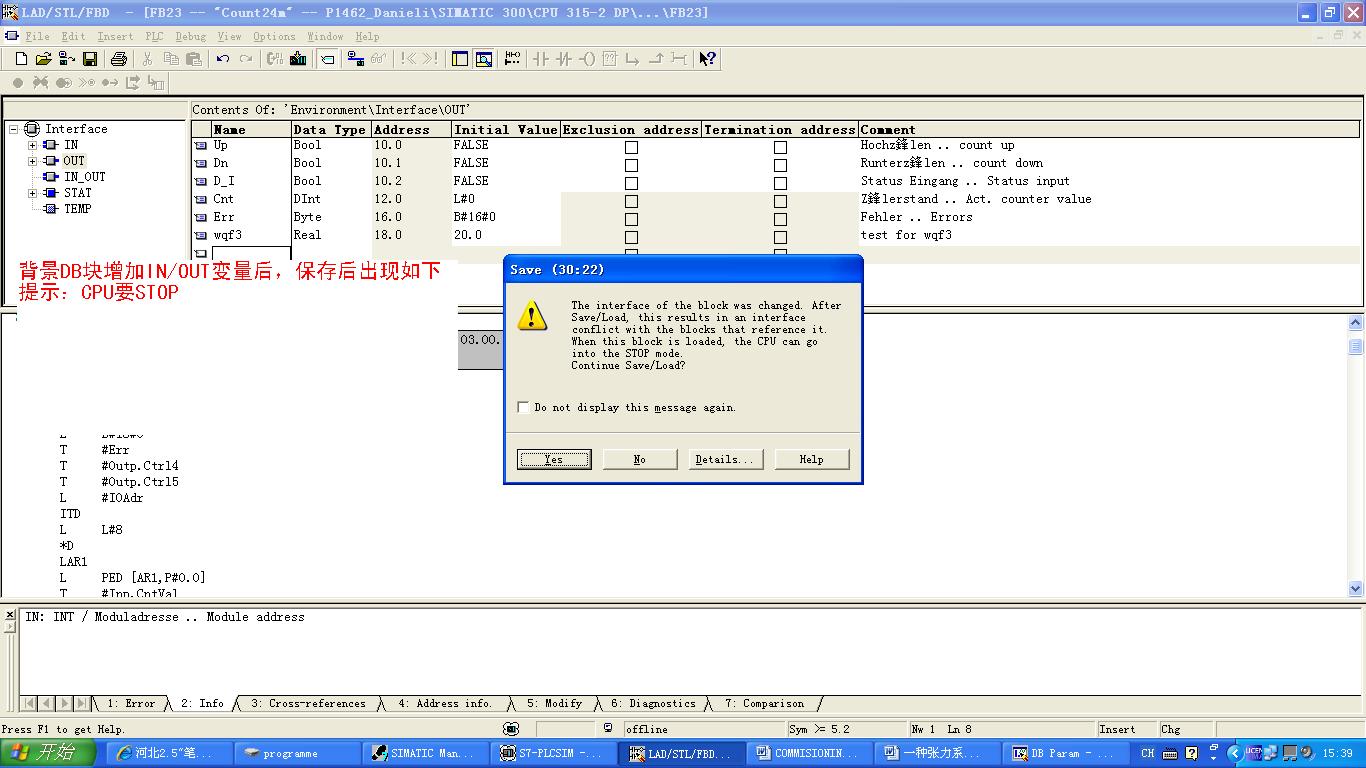This screenshot has width=1366, height=768.
Task: Tick Exclusion address checkbox for Cnt
Action: coord(631,201)
